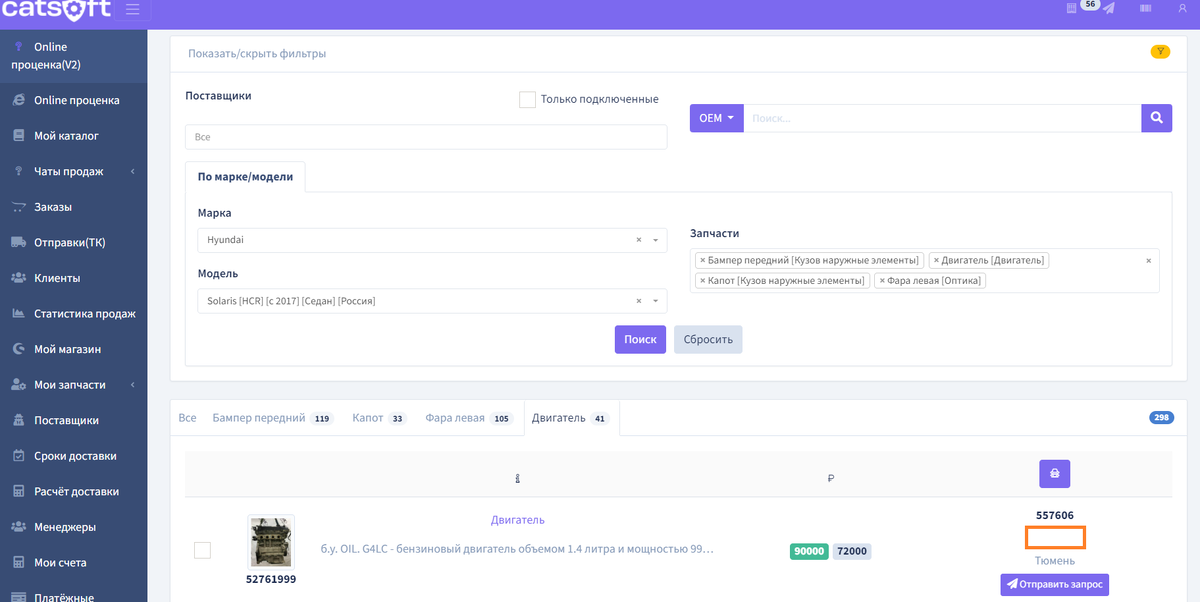Viewport: 1200px width, 602px height.
Task: Switch to Бампер передний tab
Action: [x=273, y=418]
